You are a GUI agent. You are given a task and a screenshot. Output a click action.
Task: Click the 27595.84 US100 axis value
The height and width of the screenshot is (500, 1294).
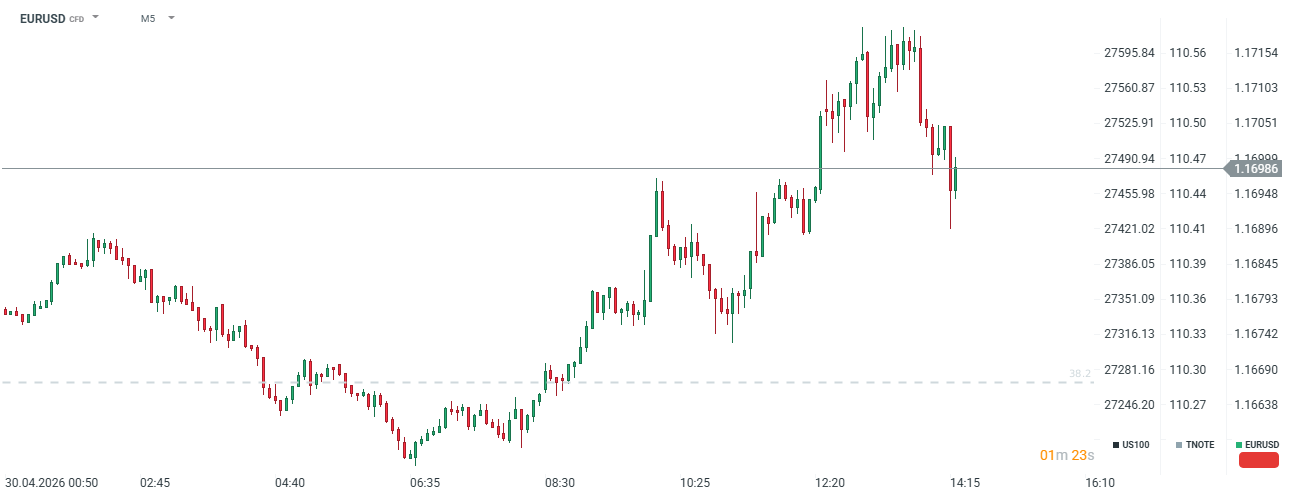(x=1129, y=52)
